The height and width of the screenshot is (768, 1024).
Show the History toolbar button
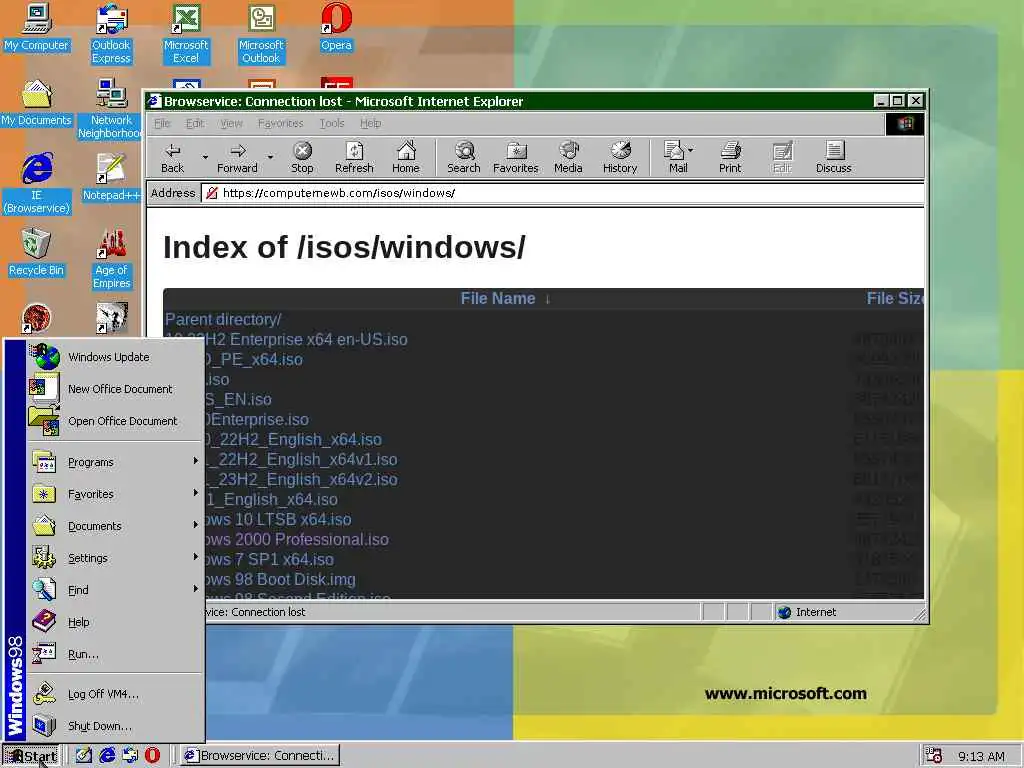pos(620,158)
